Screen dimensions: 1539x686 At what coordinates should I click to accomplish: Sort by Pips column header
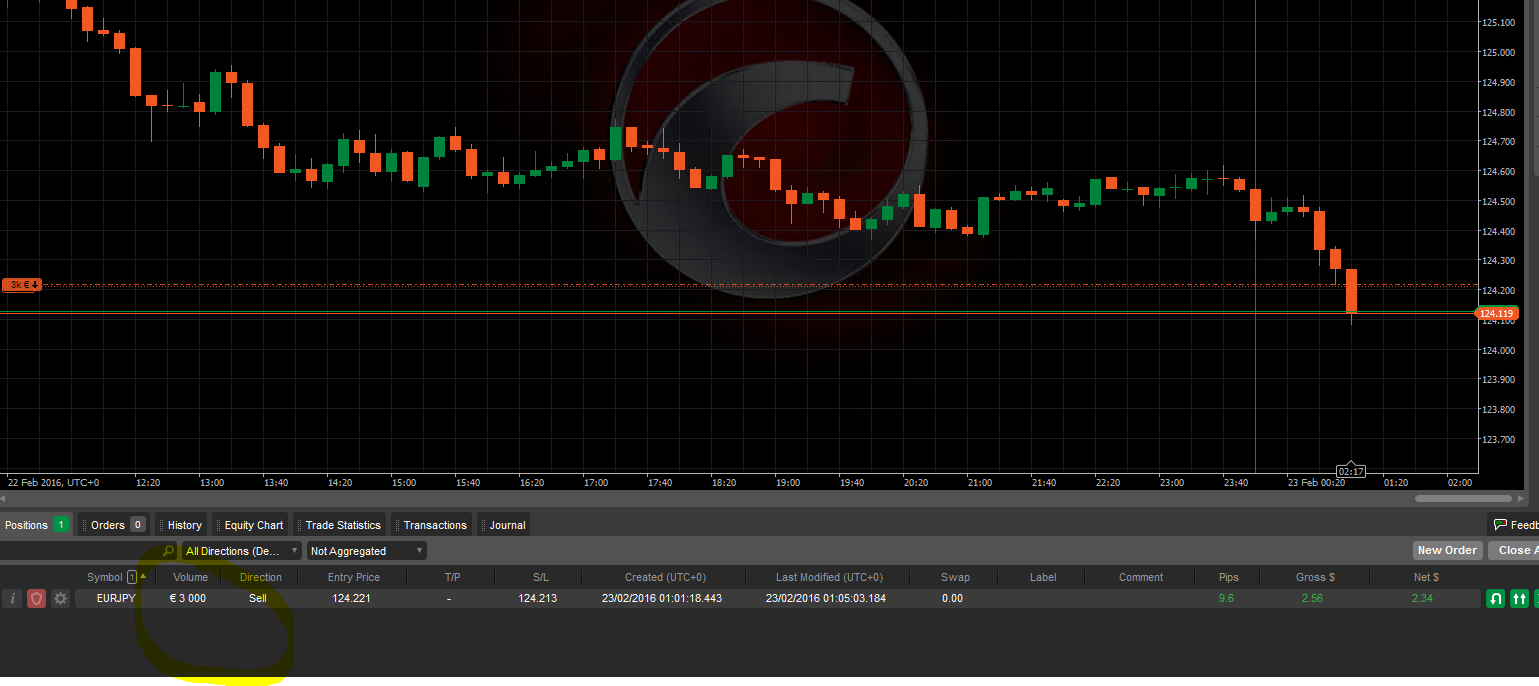pos(1228,577)
